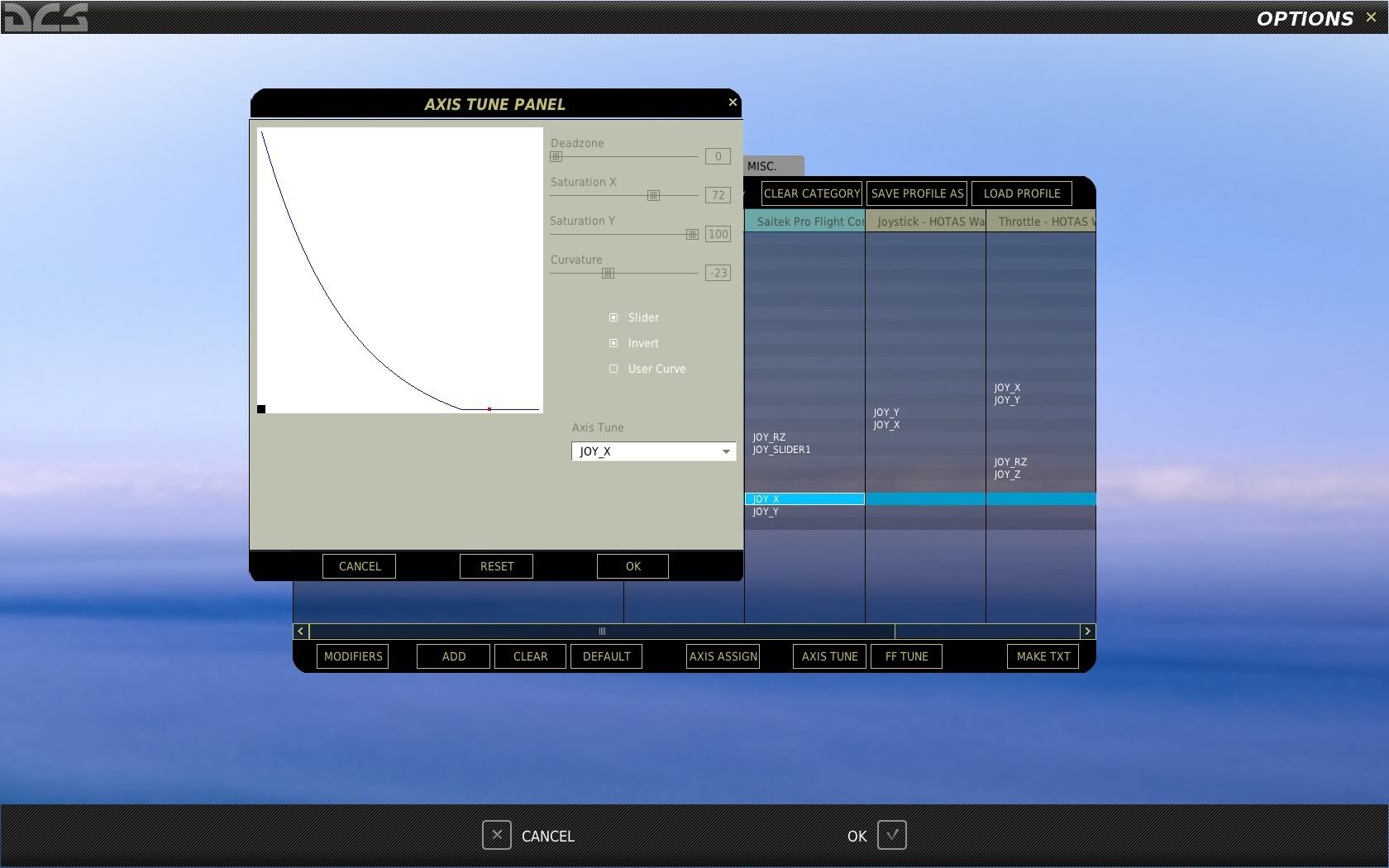This screenshot has width=1389, height=868.
Task: Click the DCS logo icon
Action: pos(45,18)
